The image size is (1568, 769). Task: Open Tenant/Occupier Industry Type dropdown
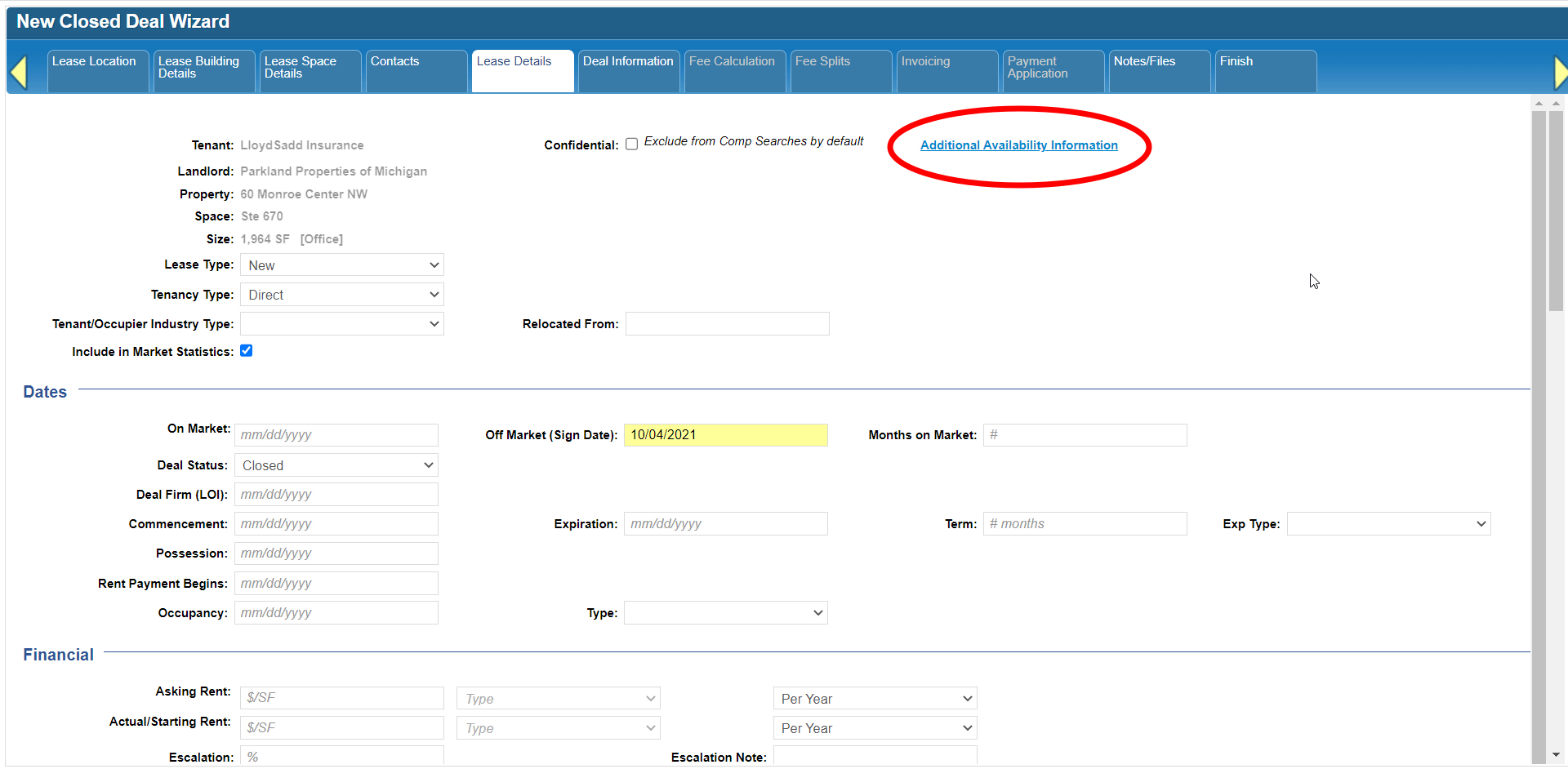tap(341, 324)
